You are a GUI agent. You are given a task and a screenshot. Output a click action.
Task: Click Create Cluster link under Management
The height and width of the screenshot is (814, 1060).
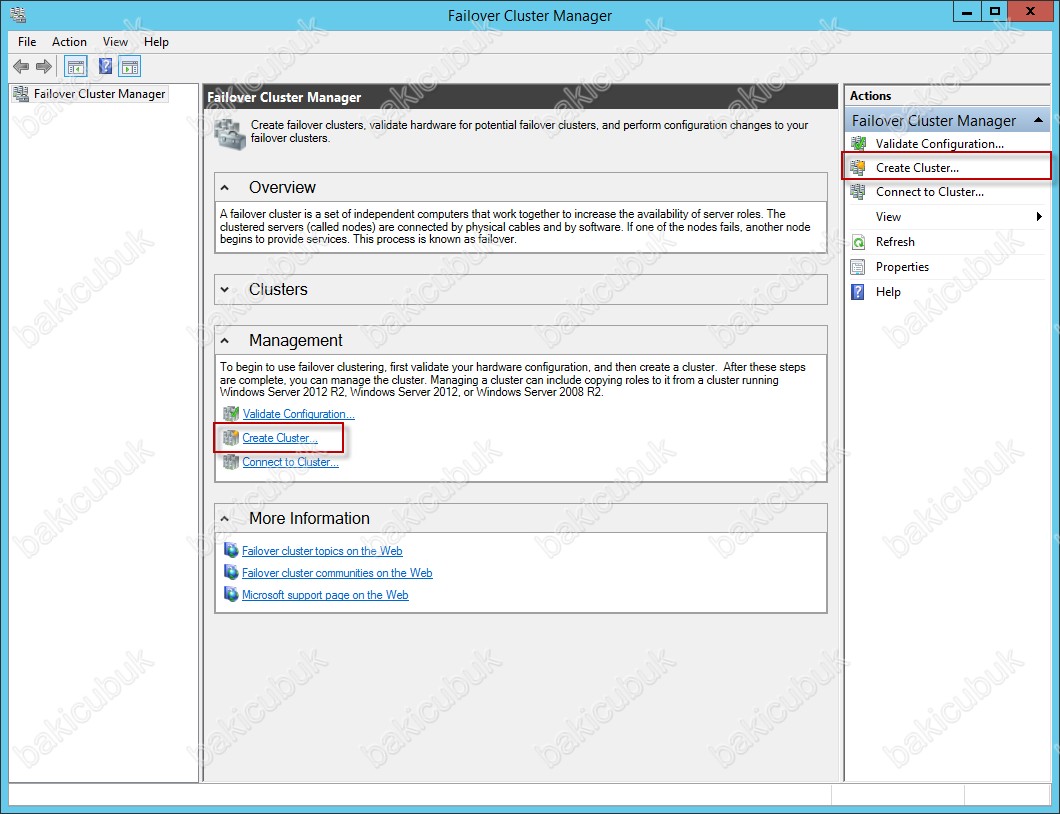tap(280, 438)
